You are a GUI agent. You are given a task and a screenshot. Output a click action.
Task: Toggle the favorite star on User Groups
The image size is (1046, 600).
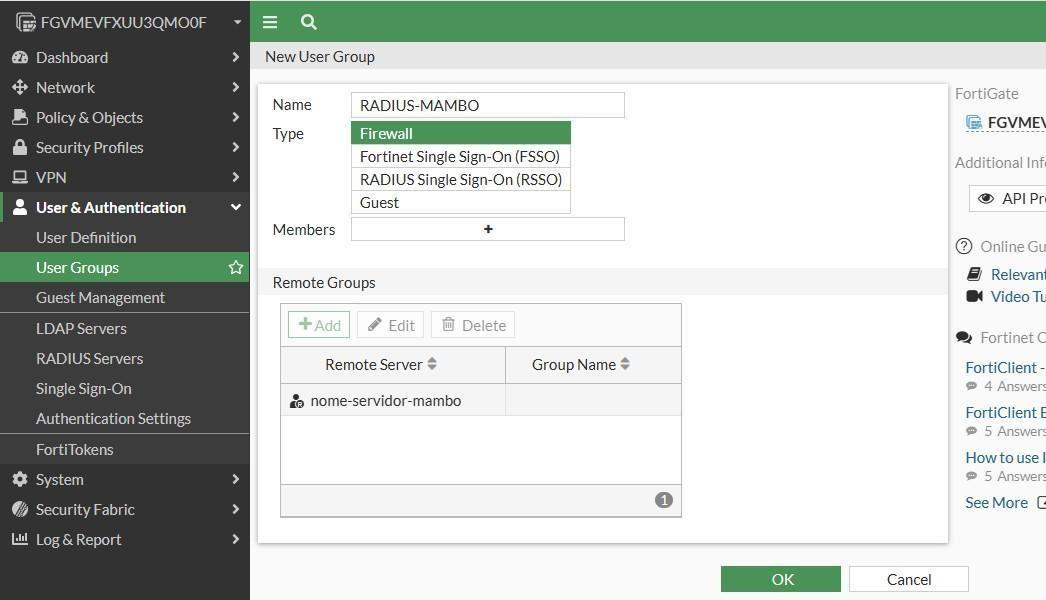(x=235, y=268)
